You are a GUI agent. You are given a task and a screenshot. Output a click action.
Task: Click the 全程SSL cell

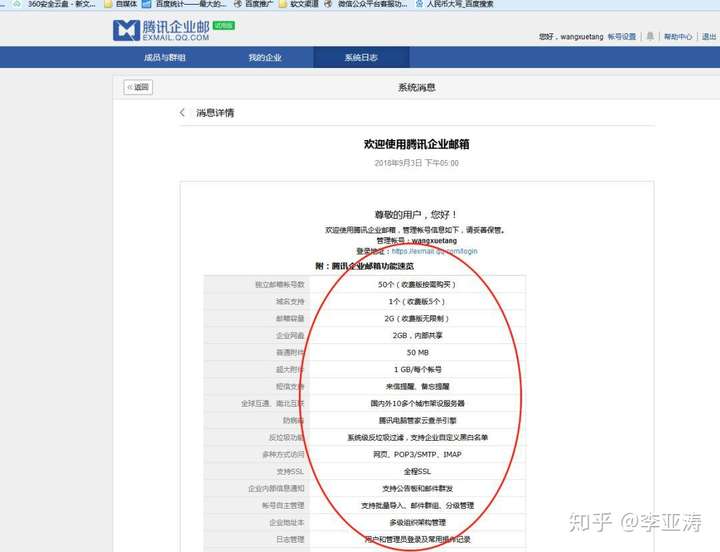click(x=417, y=472)
